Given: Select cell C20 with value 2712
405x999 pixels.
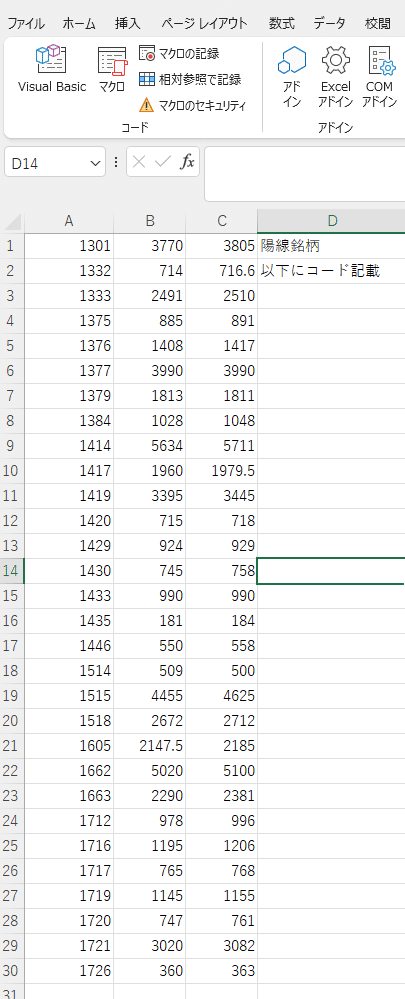Looking at the screenshot, I should 222,721.
